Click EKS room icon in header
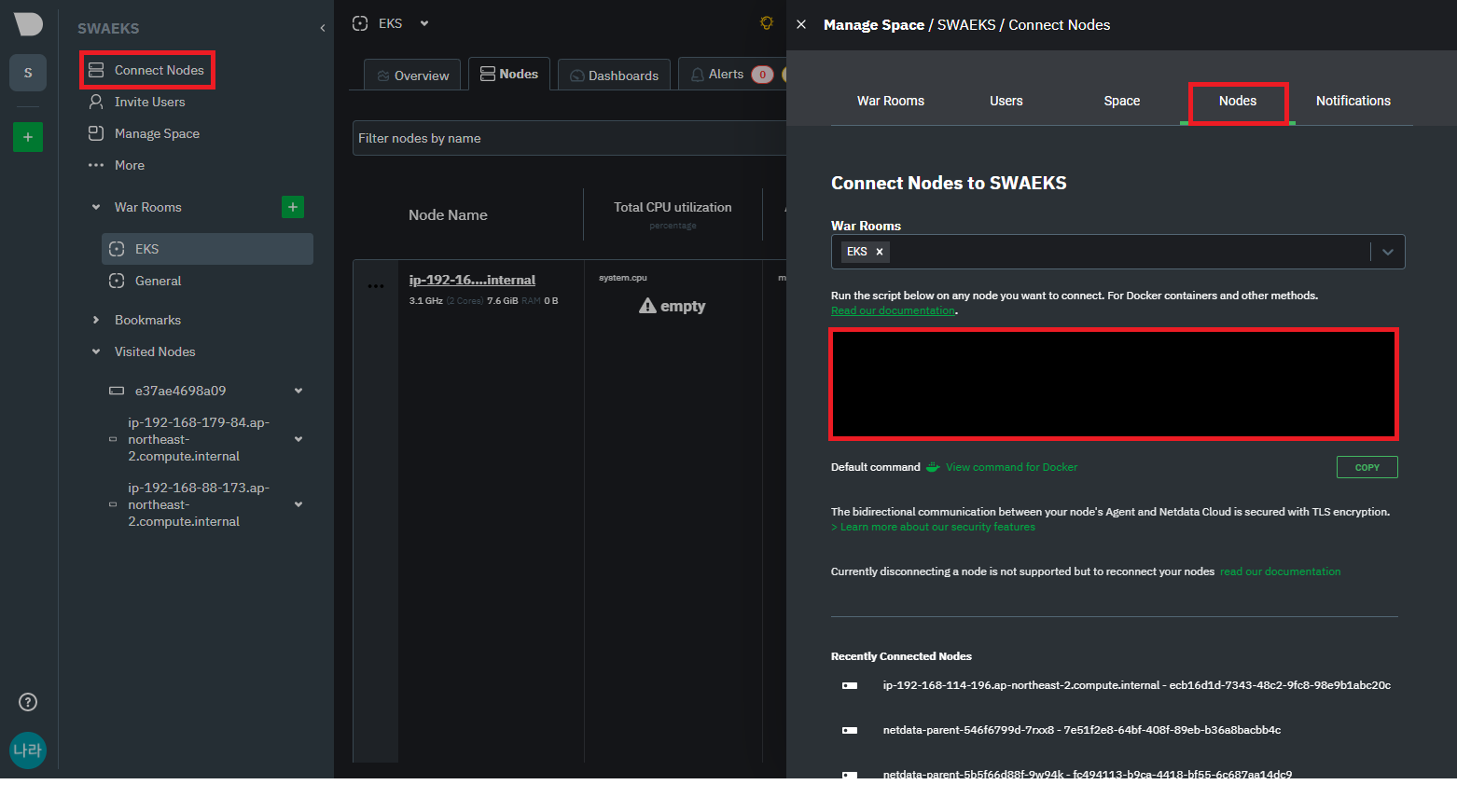 coord(360,23)
